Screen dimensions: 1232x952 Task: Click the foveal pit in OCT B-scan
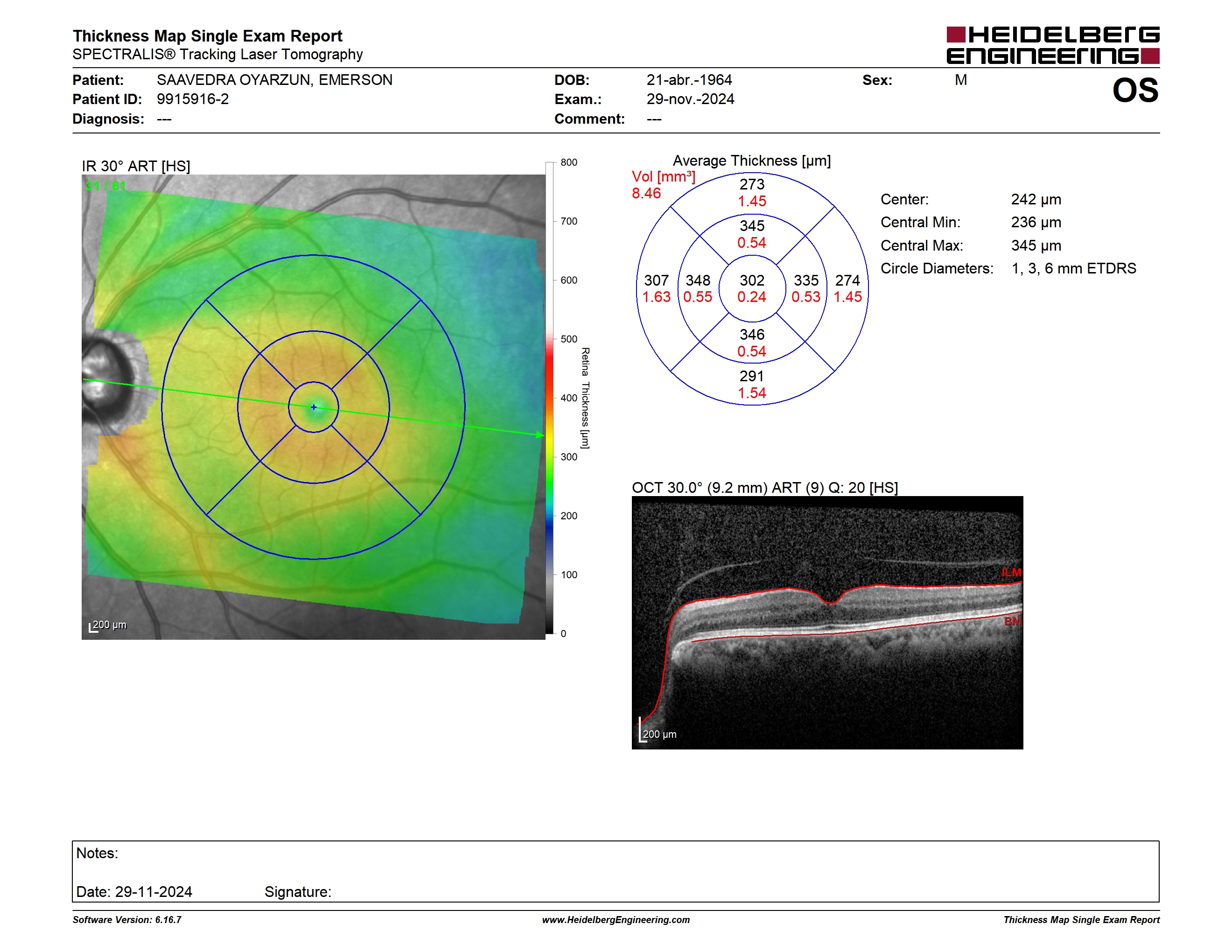click(x=830, y=601)
